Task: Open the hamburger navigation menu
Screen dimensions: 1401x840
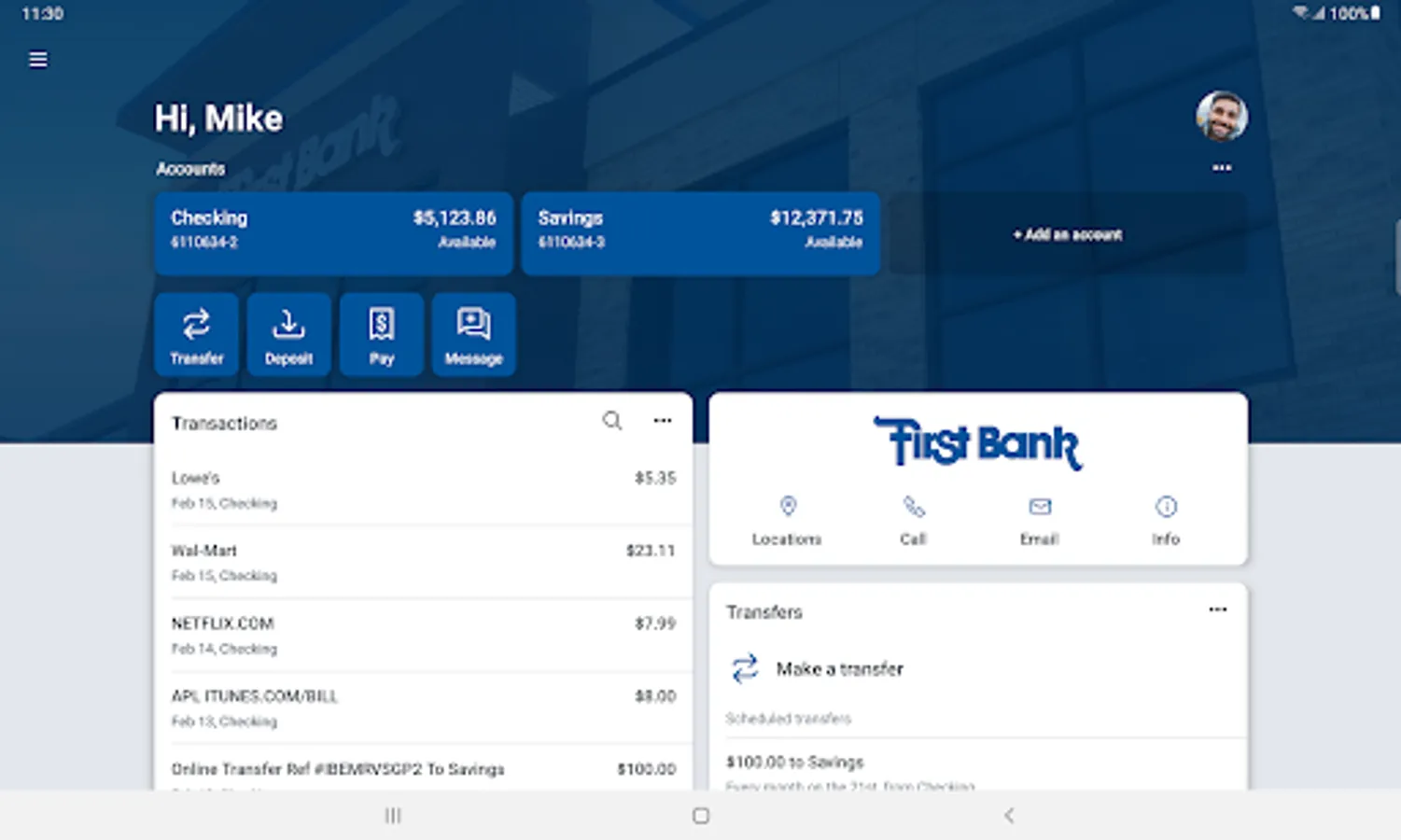Action: click(x=38, y=60)
